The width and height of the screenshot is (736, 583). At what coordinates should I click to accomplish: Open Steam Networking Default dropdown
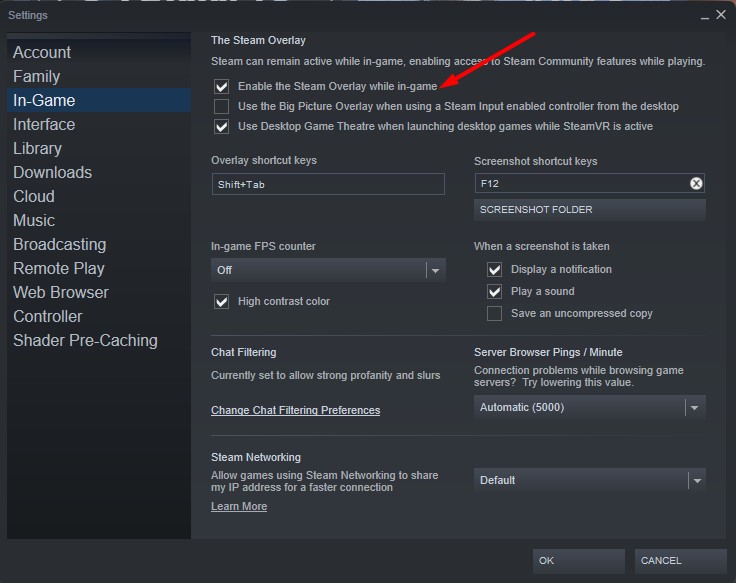[589, 480]
